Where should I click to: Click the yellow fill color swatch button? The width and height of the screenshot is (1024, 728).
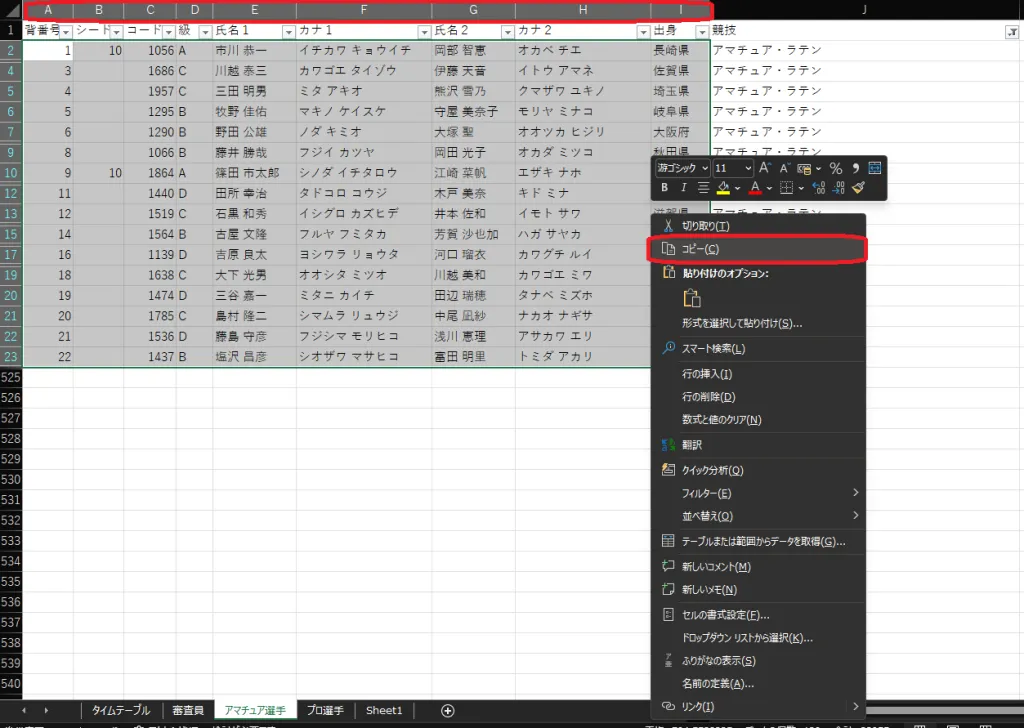click(x=723, y=188)
